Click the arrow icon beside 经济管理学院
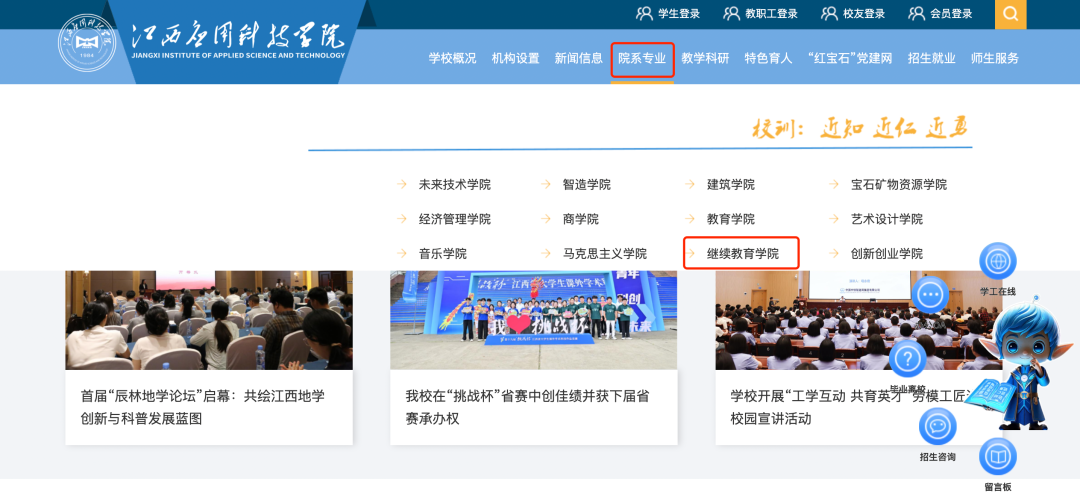 (402, 219)
